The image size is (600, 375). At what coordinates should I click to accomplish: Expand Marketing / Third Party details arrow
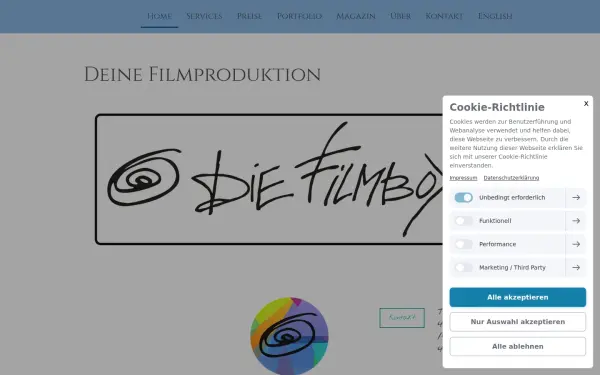(576, 267)
